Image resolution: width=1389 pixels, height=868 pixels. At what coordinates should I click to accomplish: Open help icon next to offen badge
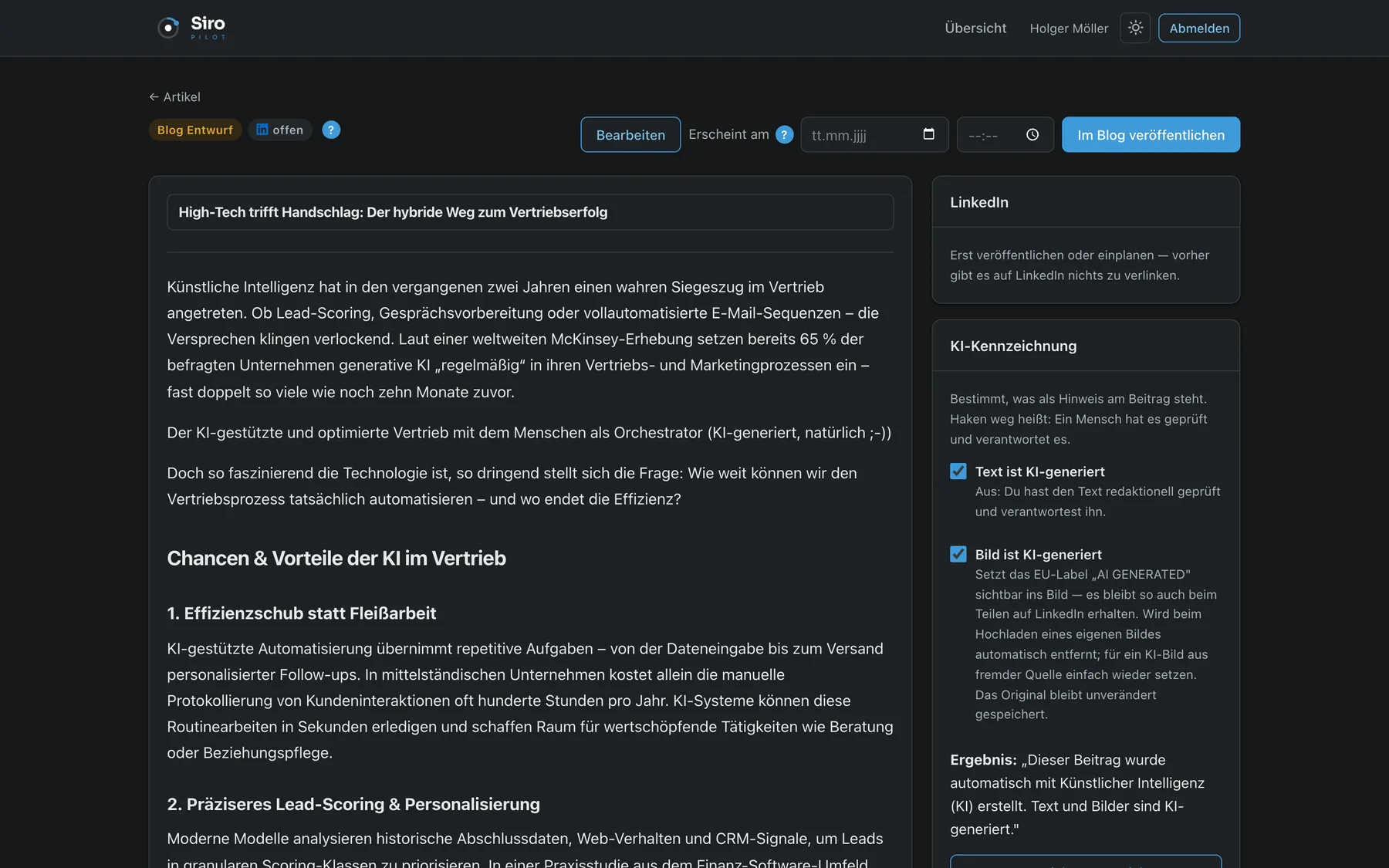(331, 130)
